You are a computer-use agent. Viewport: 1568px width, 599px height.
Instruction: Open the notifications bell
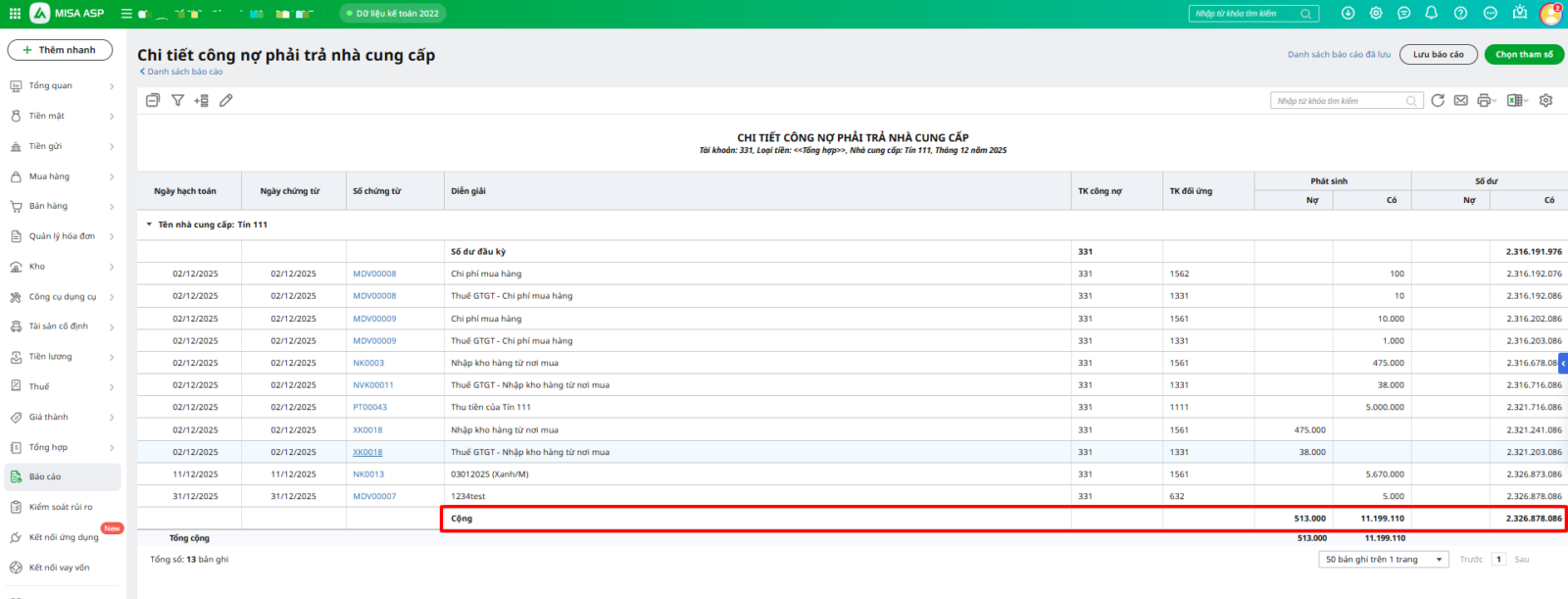point(1432,13)
